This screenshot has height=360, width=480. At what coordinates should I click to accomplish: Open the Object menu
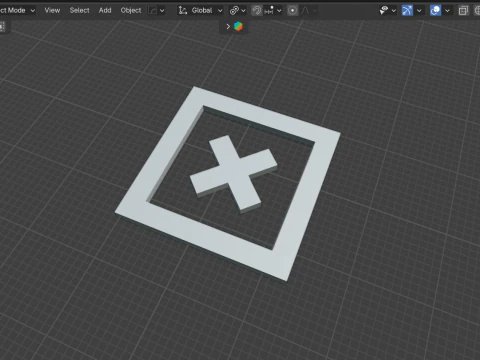click(131, 10)
